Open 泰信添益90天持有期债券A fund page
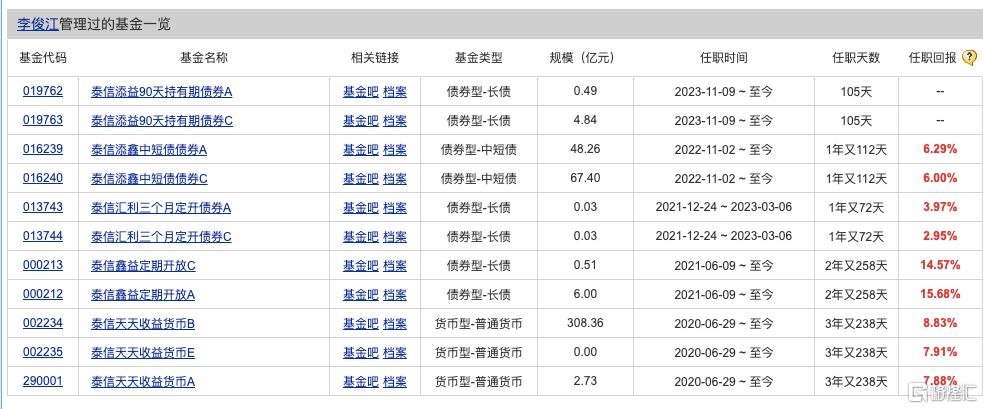 coord(162,92)
